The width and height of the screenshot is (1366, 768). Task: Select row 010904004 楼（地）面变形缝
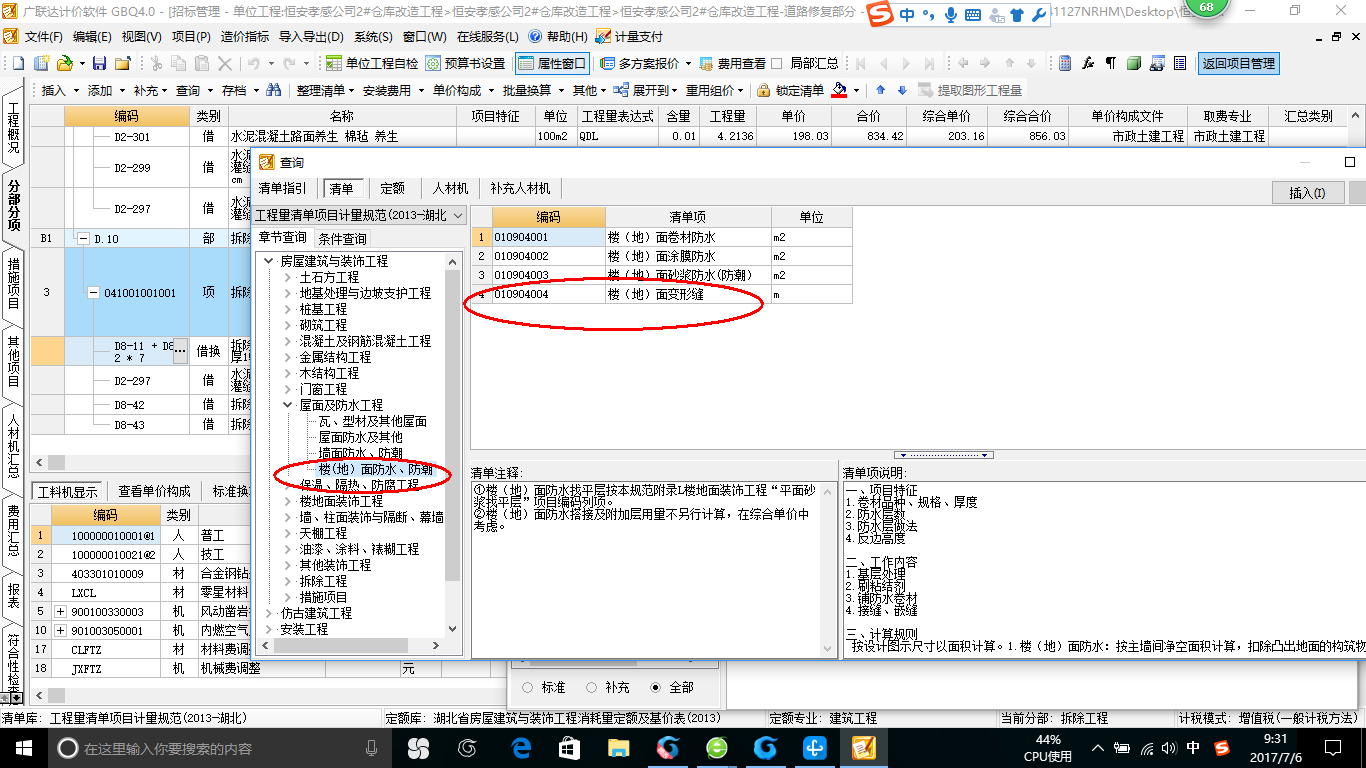point(661,294)
